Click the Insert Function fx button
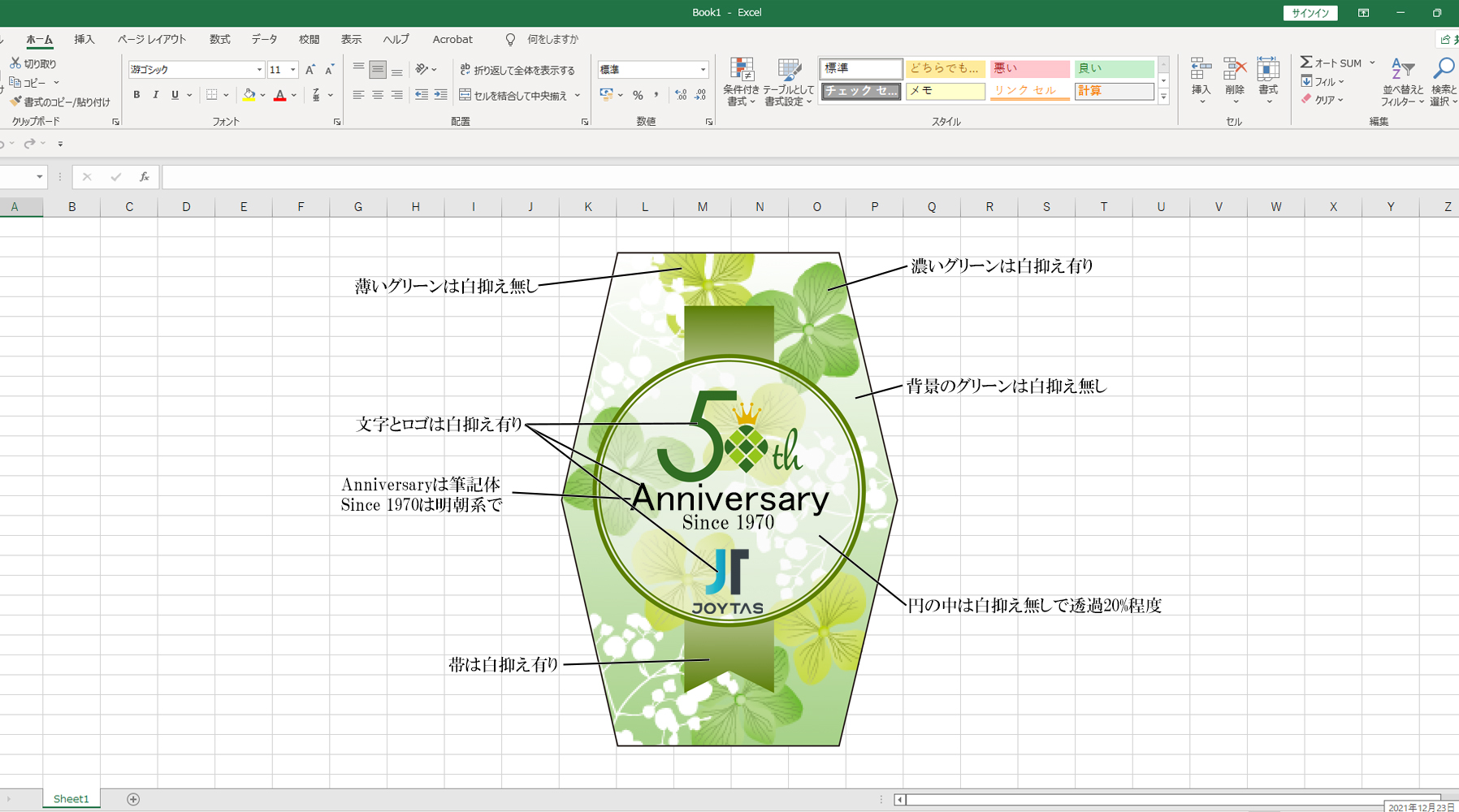The height and width of the screenshot is (812, 1459). 144,177
